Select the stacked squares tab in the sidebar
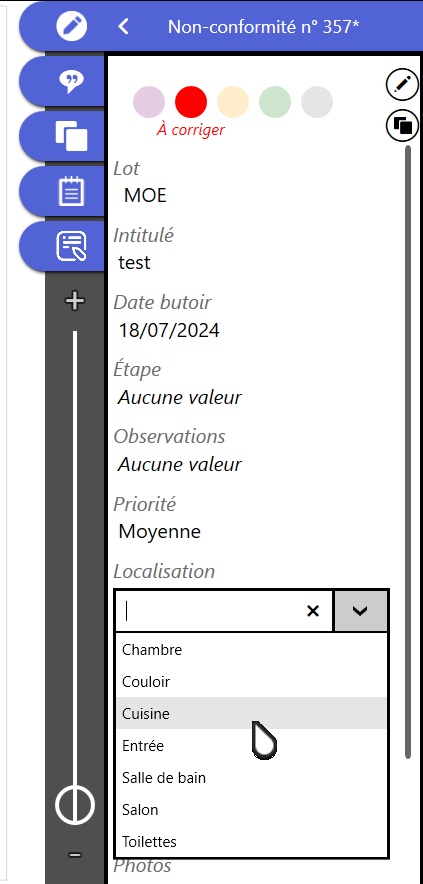Viewport: 423px width, 884px height. [x=72, y=136]
